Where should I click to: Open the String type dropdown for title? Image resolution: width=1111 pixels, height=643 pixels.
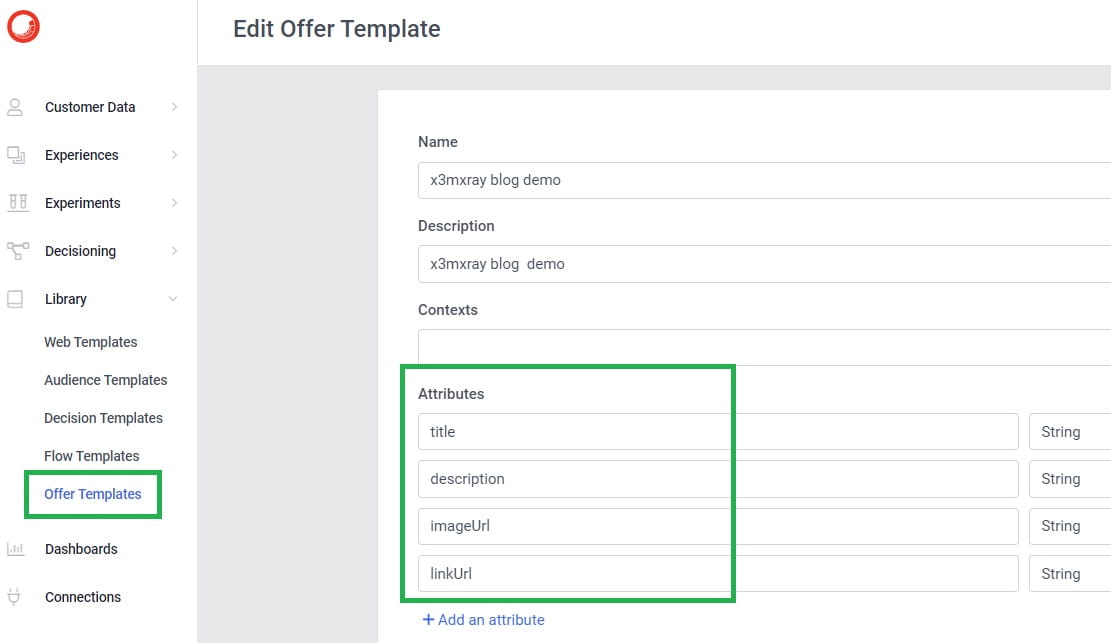click(x=1070, y=432)
